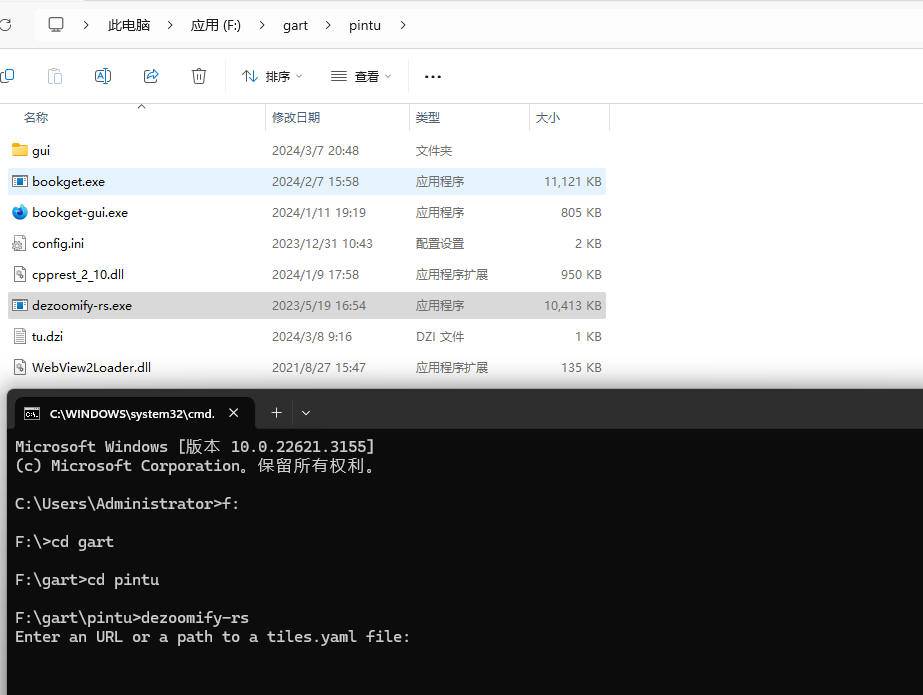Open the three-dot more options menu
This screenshot has width=923, height=695.
[x=432, y=76]
